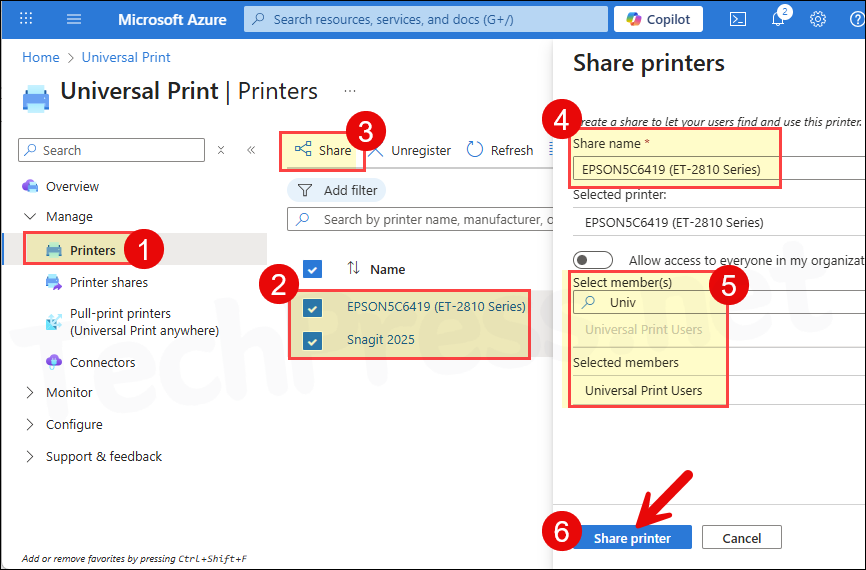Image resolution: width=866 pixels, height=570 pixels.
Task: Choose Universal Print Users from search results
Action: [643, 330]
